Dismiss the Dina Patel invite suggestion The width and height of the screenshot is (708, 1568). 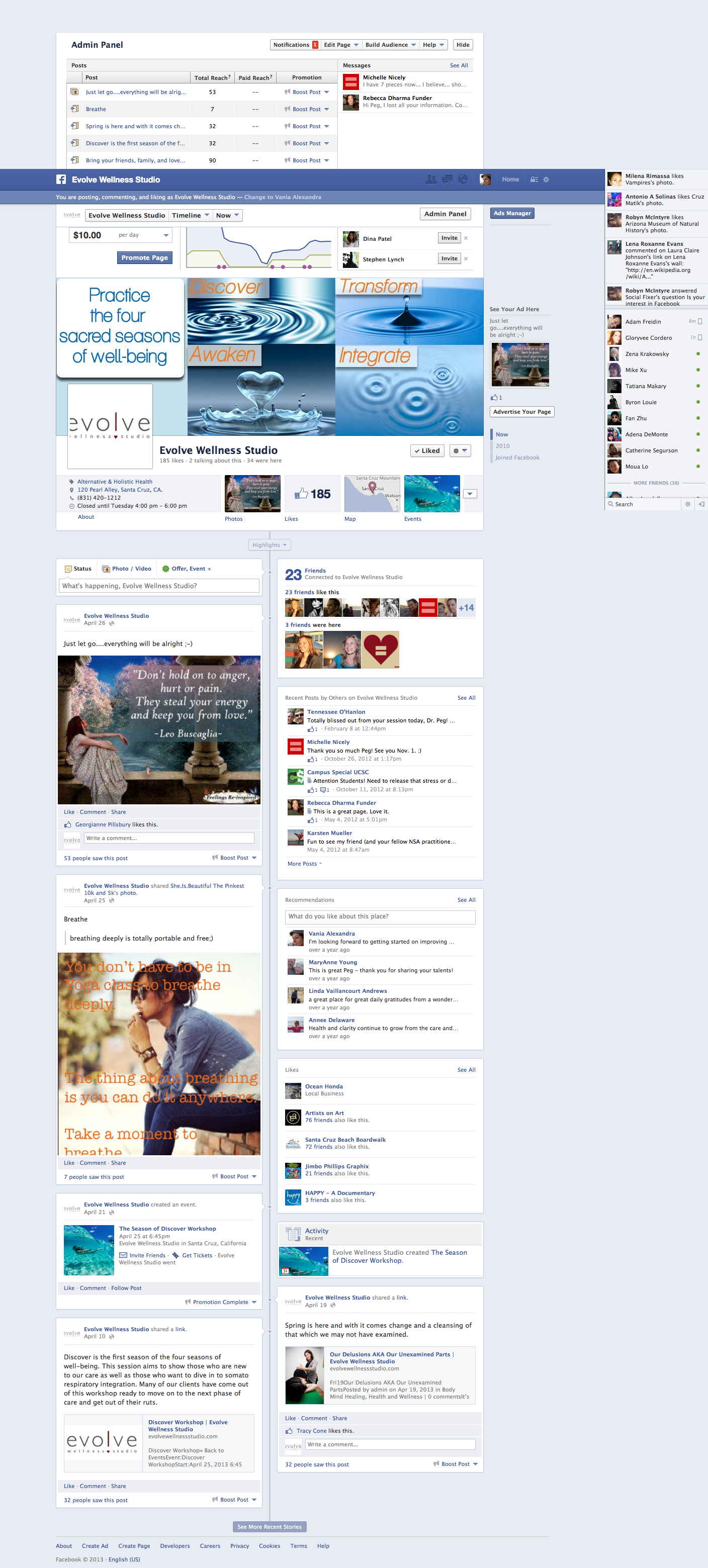tap(466, 238)
